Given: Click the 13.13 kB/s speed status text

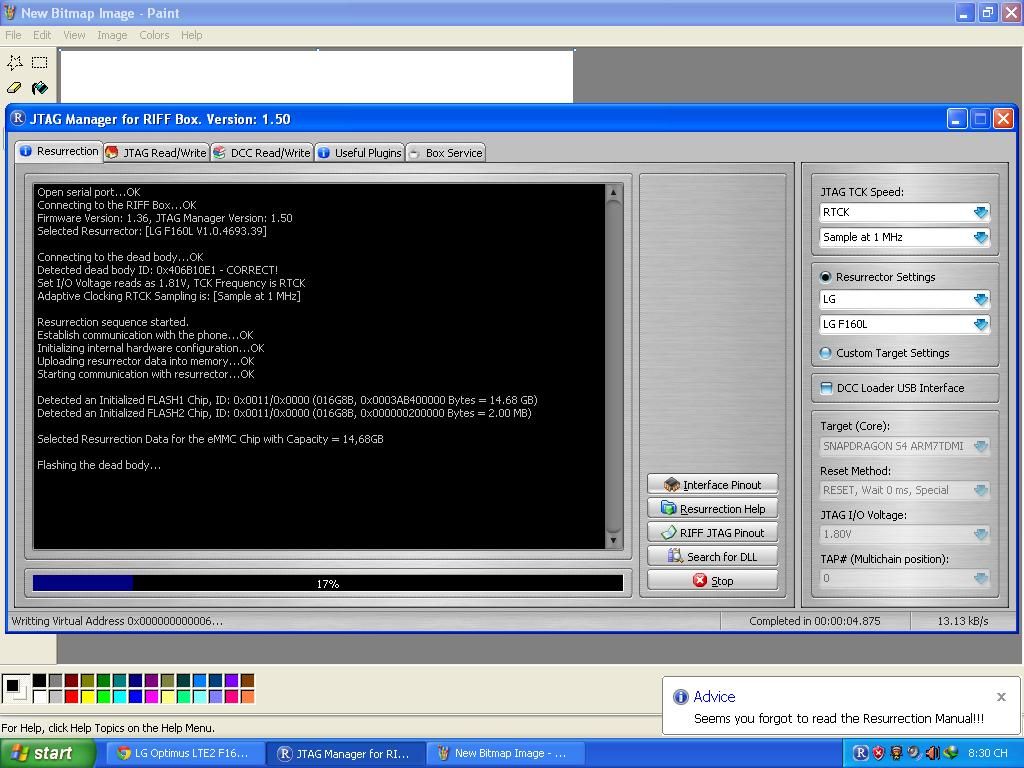Looking at the screenshot, I should click(x=963, y=621).
